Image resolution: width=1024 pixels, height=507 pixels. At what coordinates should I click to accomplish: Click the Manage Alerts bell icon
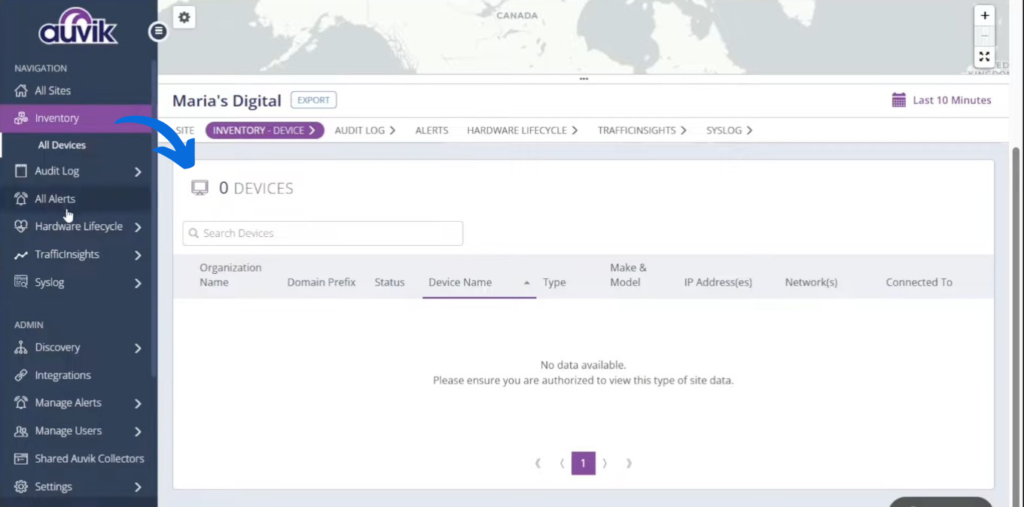(x=21, y=403)
